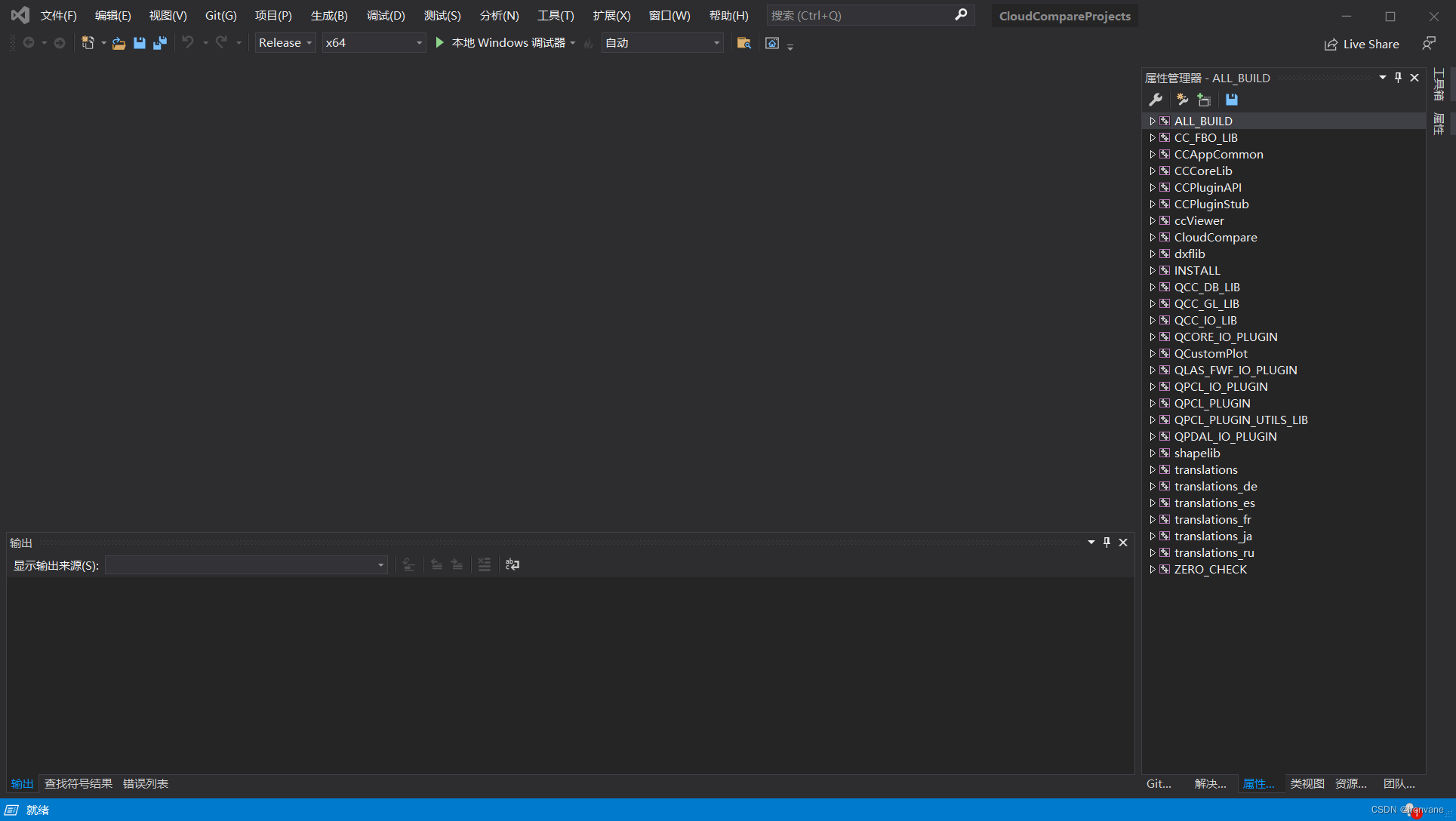Expand the CloudCompare tree node
This screenshot has width=1456, height=821.
(1153, 237)
